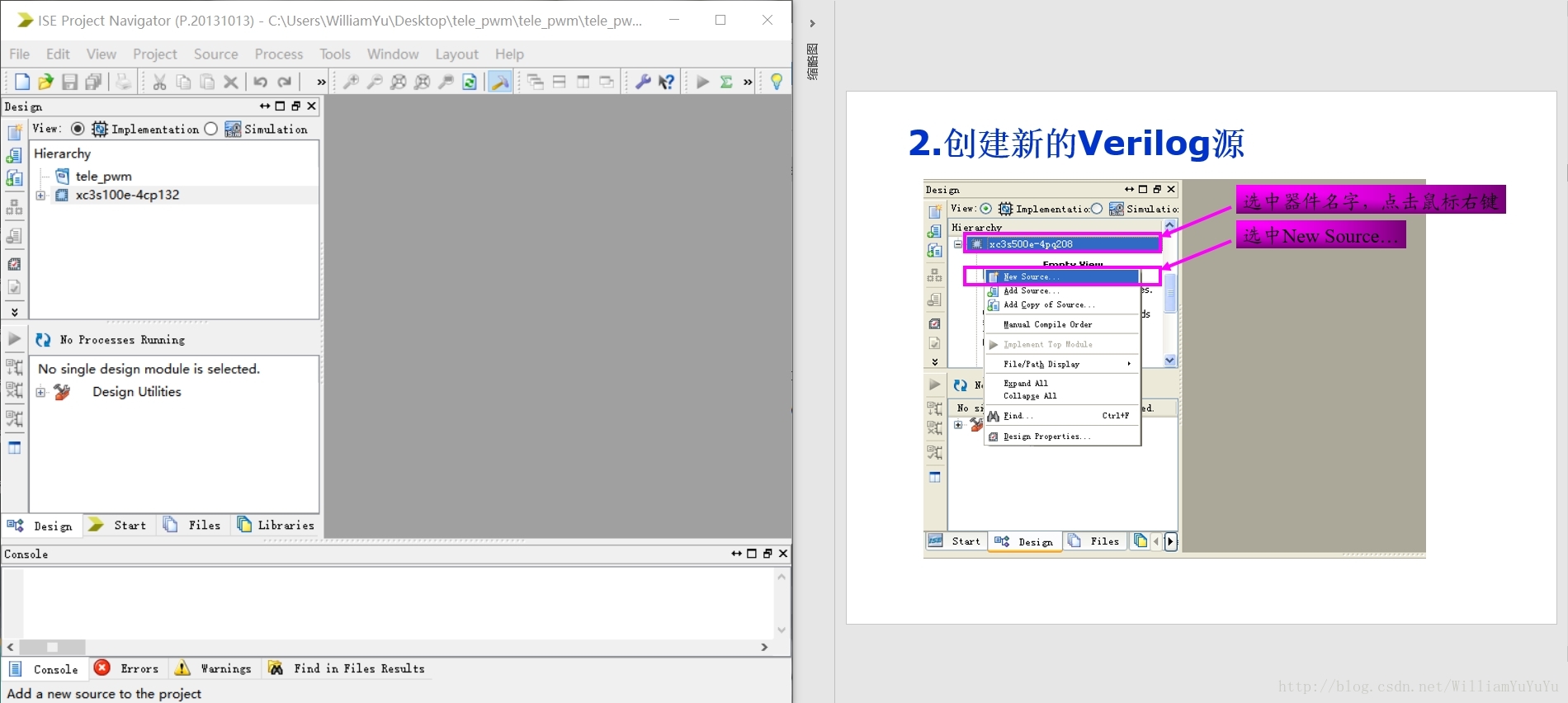Collapse right pane using the top chevron
Viewport: 1568px width, 703px height.
click(x=812, y=23)
